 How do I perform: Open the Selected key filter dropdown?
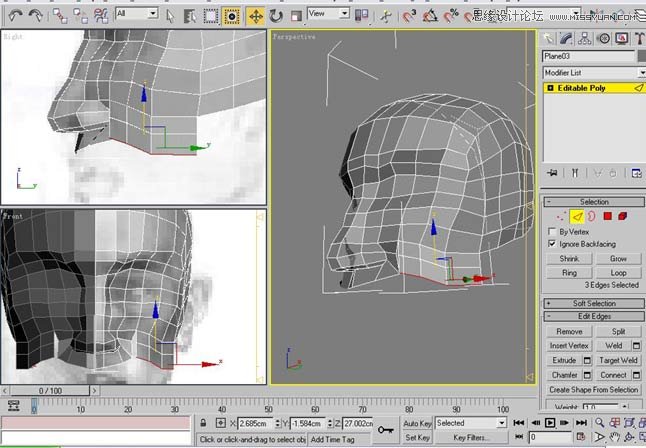(x=470, y=423)
